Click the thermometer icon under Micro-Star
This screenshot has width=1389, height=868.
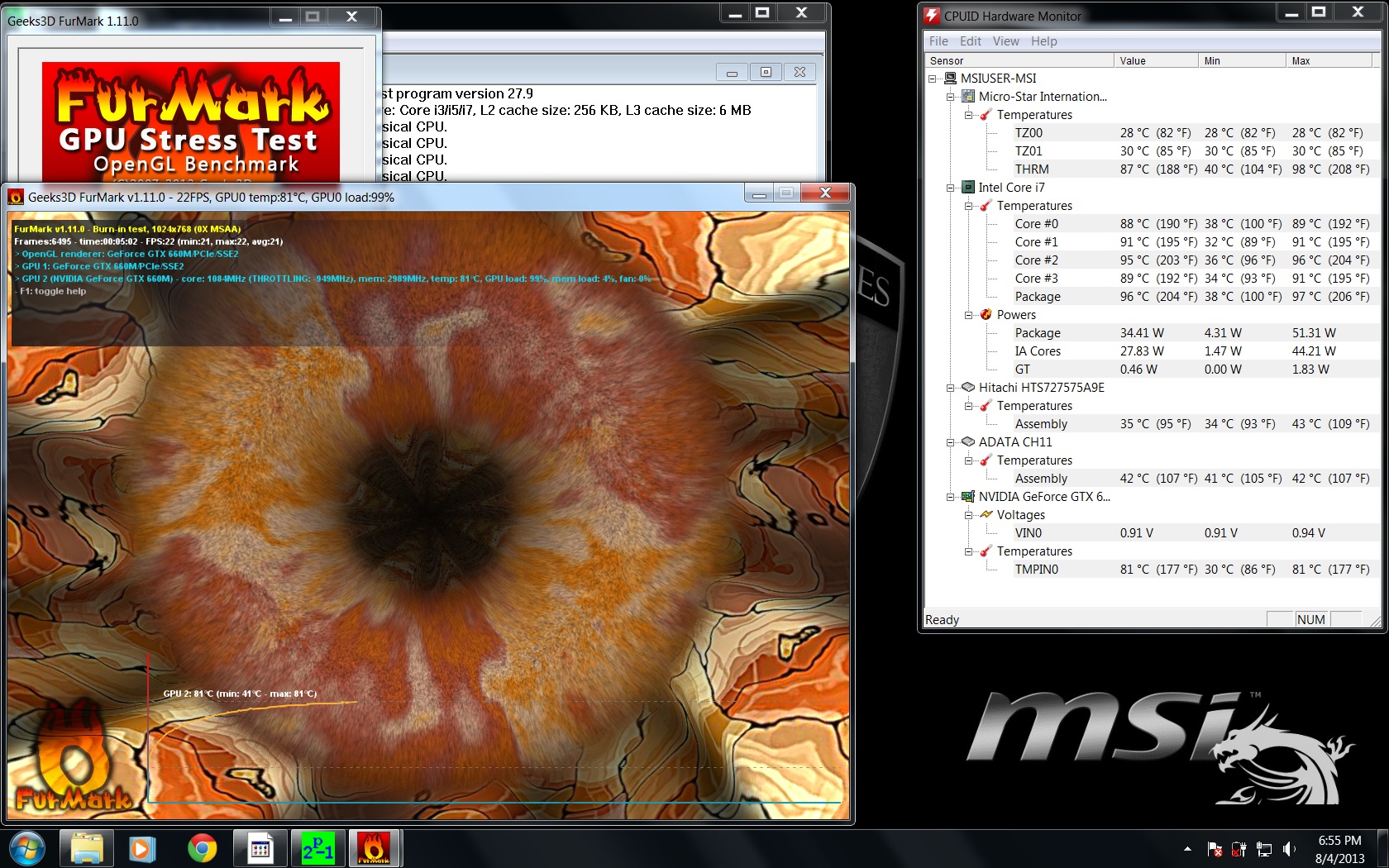(x=986, y=114)
